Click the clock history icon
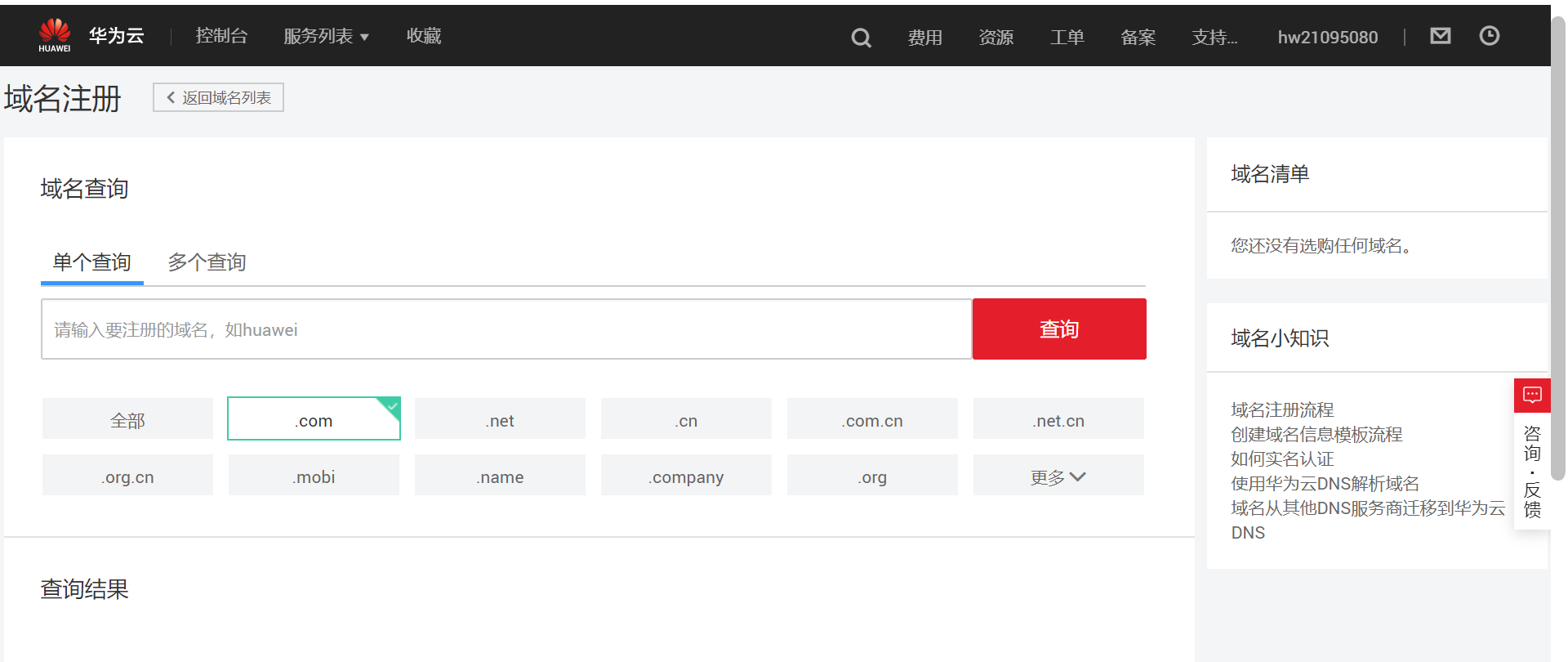Viewport: 1568px width, 662px height. coord(1490,36)
